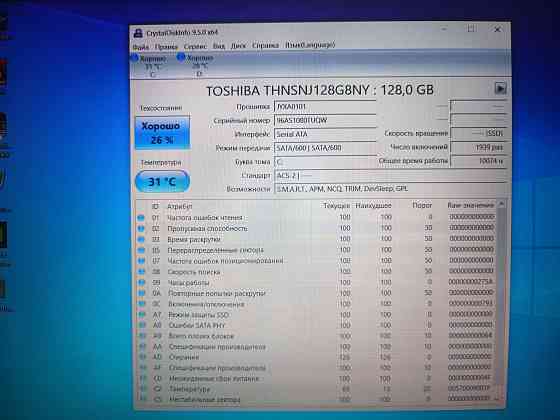
Task: Select the Частота ошибок позиционирования row
Action: tap(317, 261)
